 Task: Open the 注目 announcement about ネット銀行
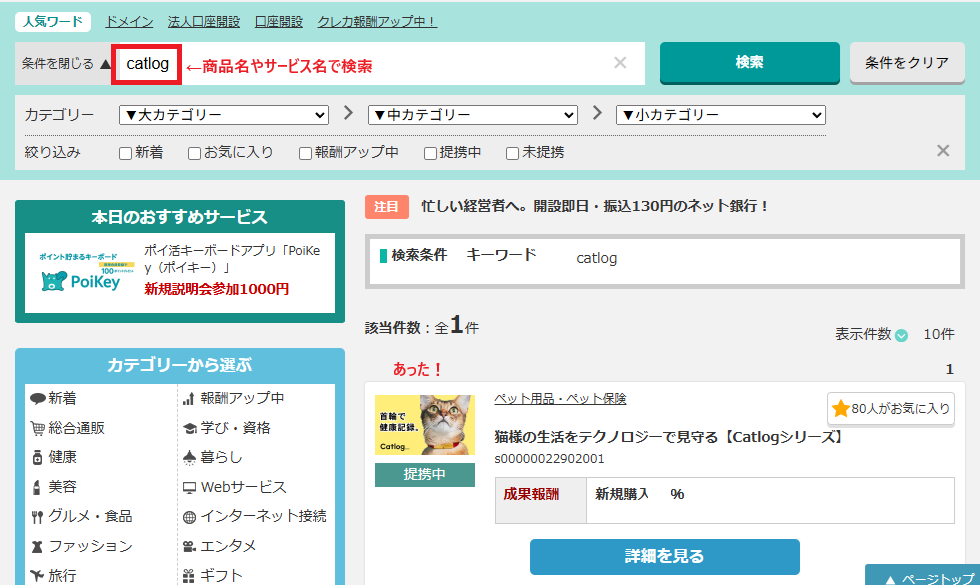pyautogui.click(x=594, y=206)
